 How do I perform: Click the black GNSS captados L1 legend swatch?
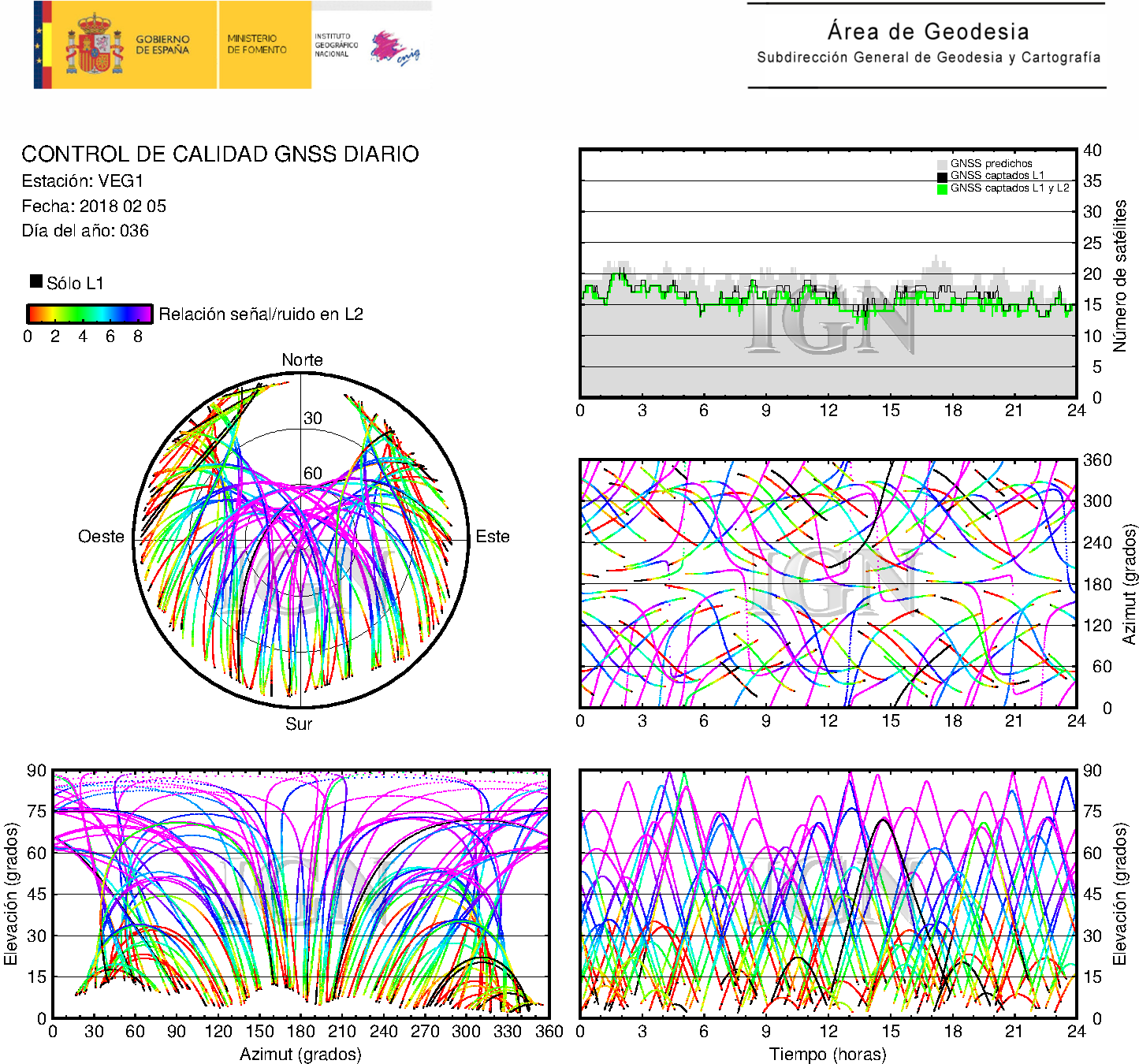(941, 177)
